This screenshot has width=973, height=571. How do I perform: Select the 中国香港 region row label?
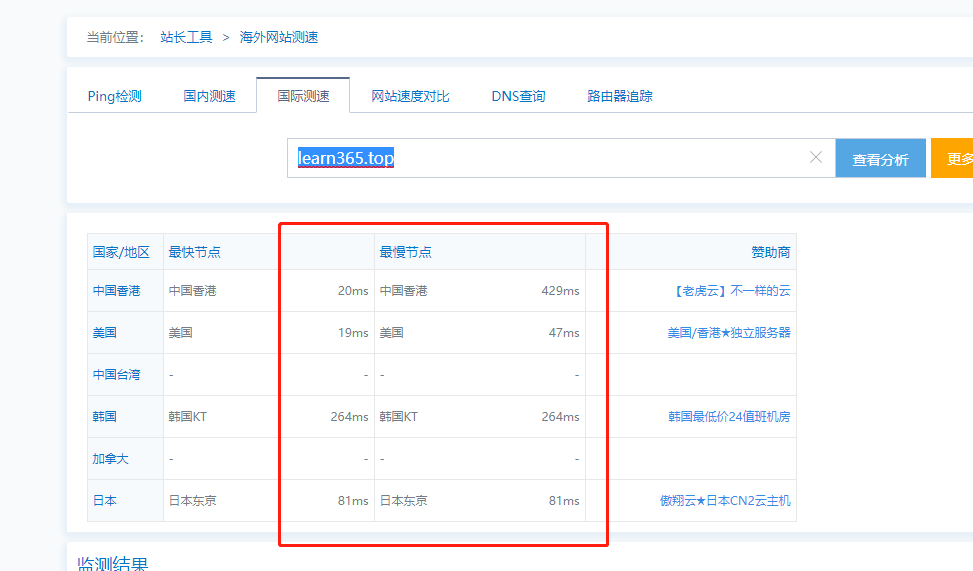117,291
